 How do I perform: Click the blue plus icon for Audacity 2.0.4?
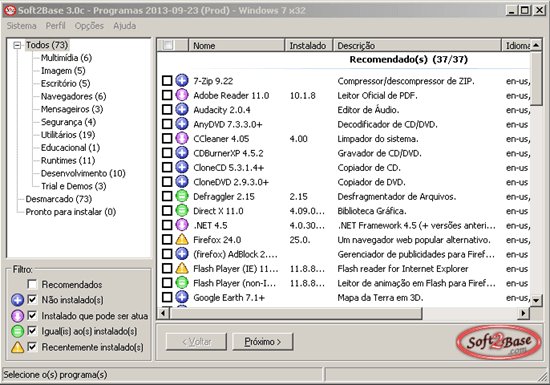click(x=182, y=109)
